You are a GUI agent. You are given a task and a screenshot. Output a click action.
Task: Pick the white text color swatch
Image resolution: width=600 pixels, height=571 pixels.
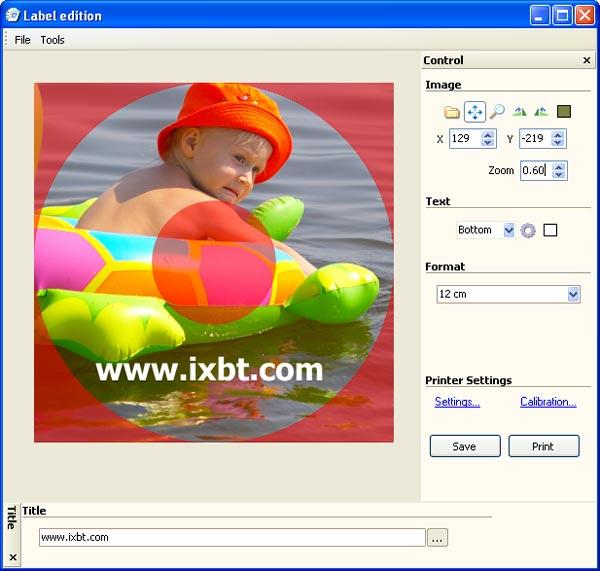[550, 230]
